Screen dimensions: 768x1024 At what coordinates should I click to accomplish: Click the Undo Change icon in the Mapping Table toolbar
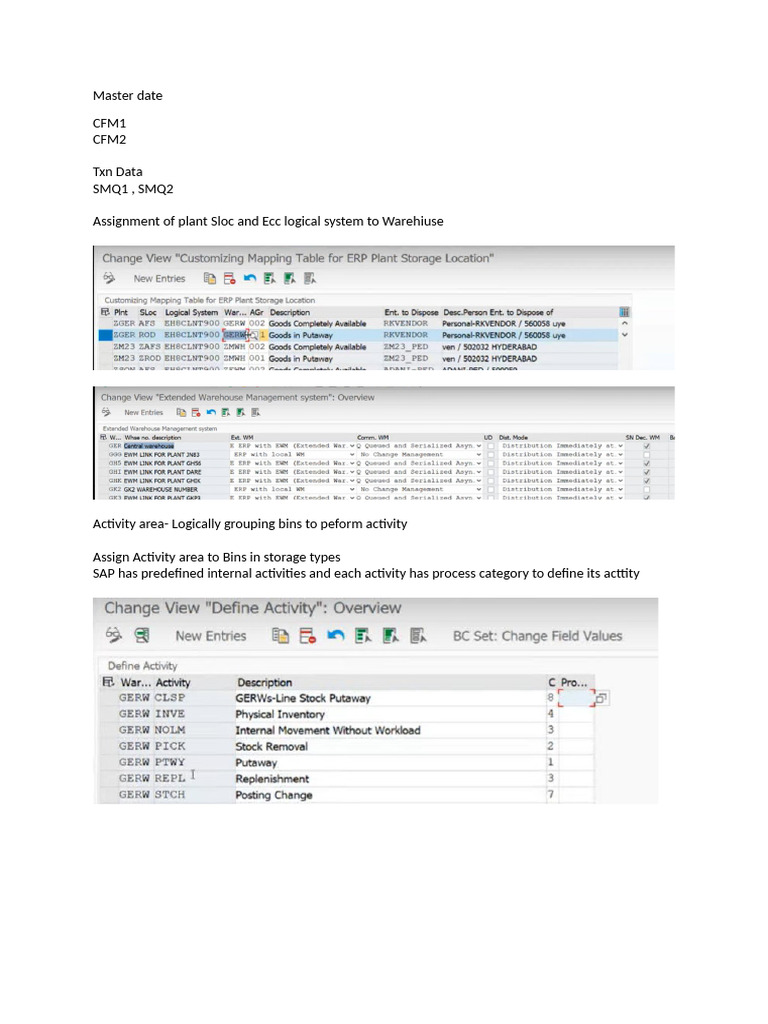249,278
